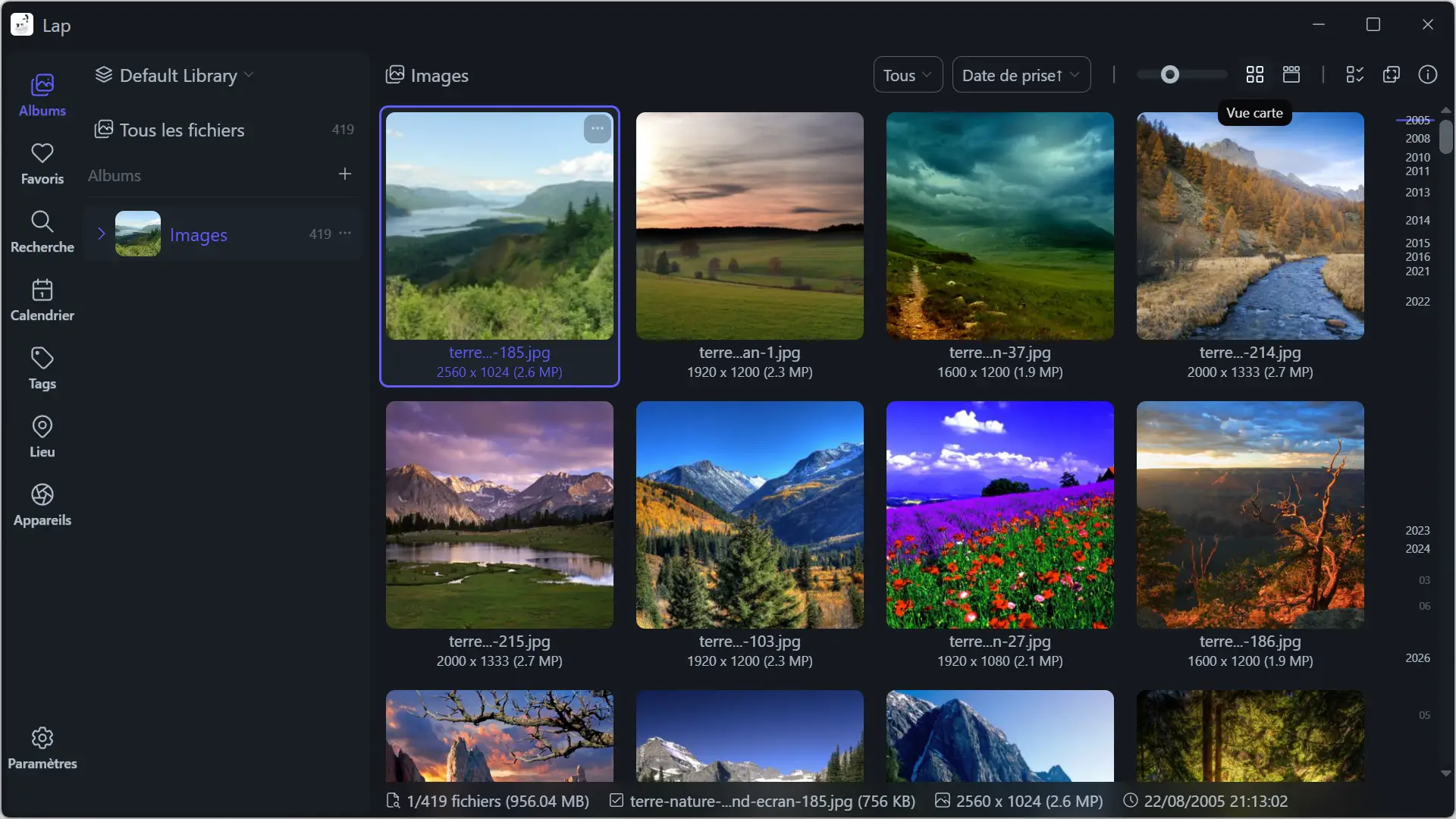Jump to year 2024 on the timeline
Screen dimensions: 1456x819
click(1417, 548)
